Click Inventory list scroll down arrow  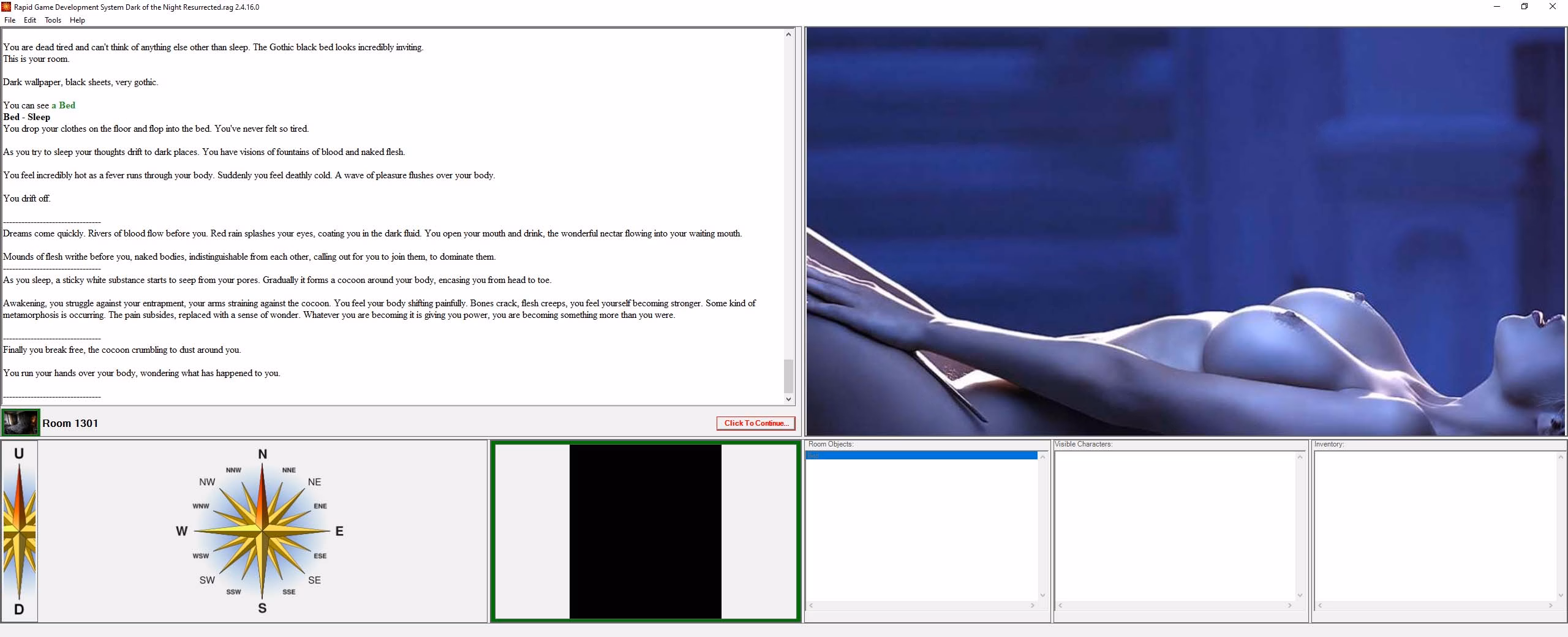1560,595
